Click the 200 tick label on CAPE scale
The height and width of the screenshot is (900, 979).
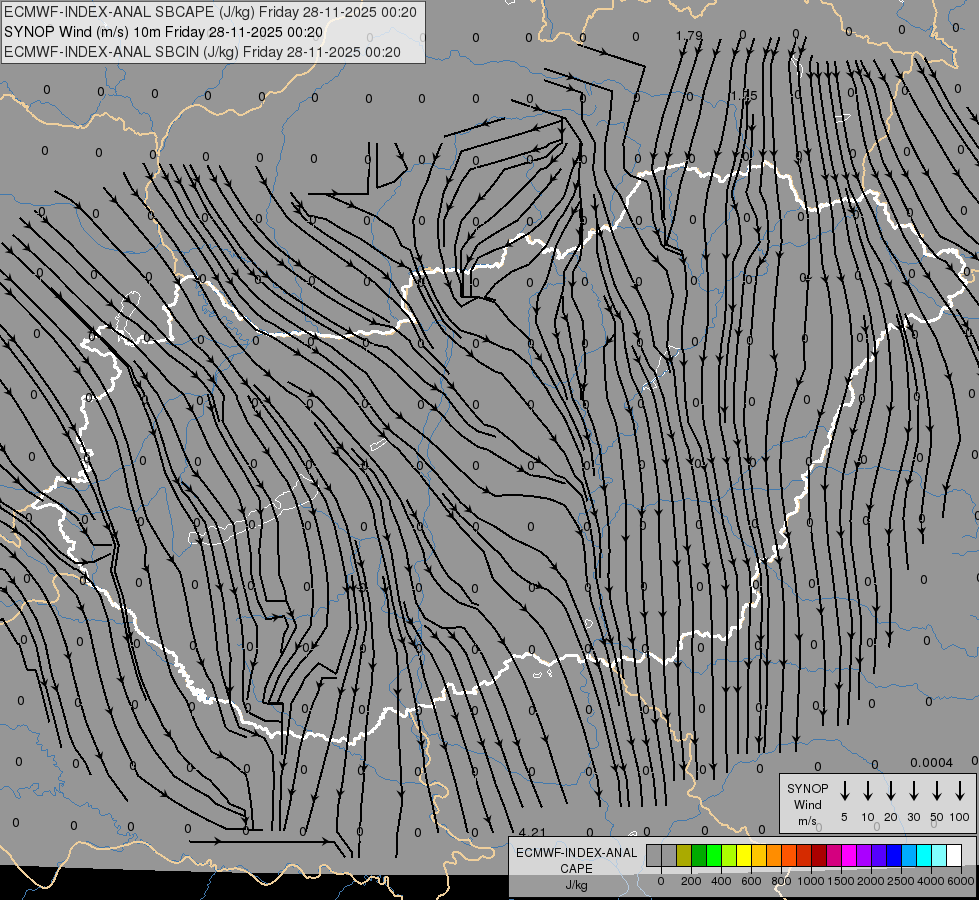point(691,881)
